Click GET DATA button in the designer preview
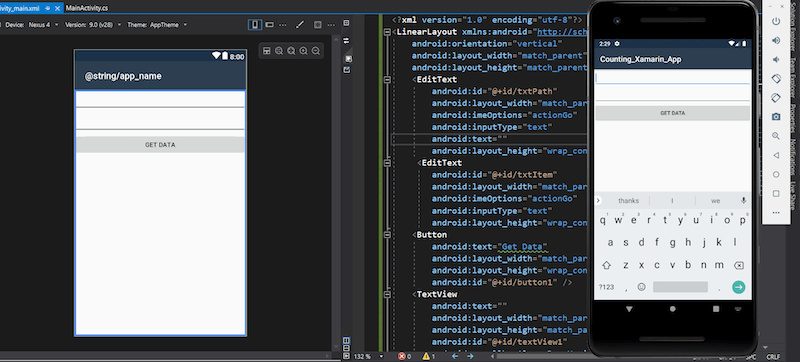800x362 pixels. tap(160, 145)
